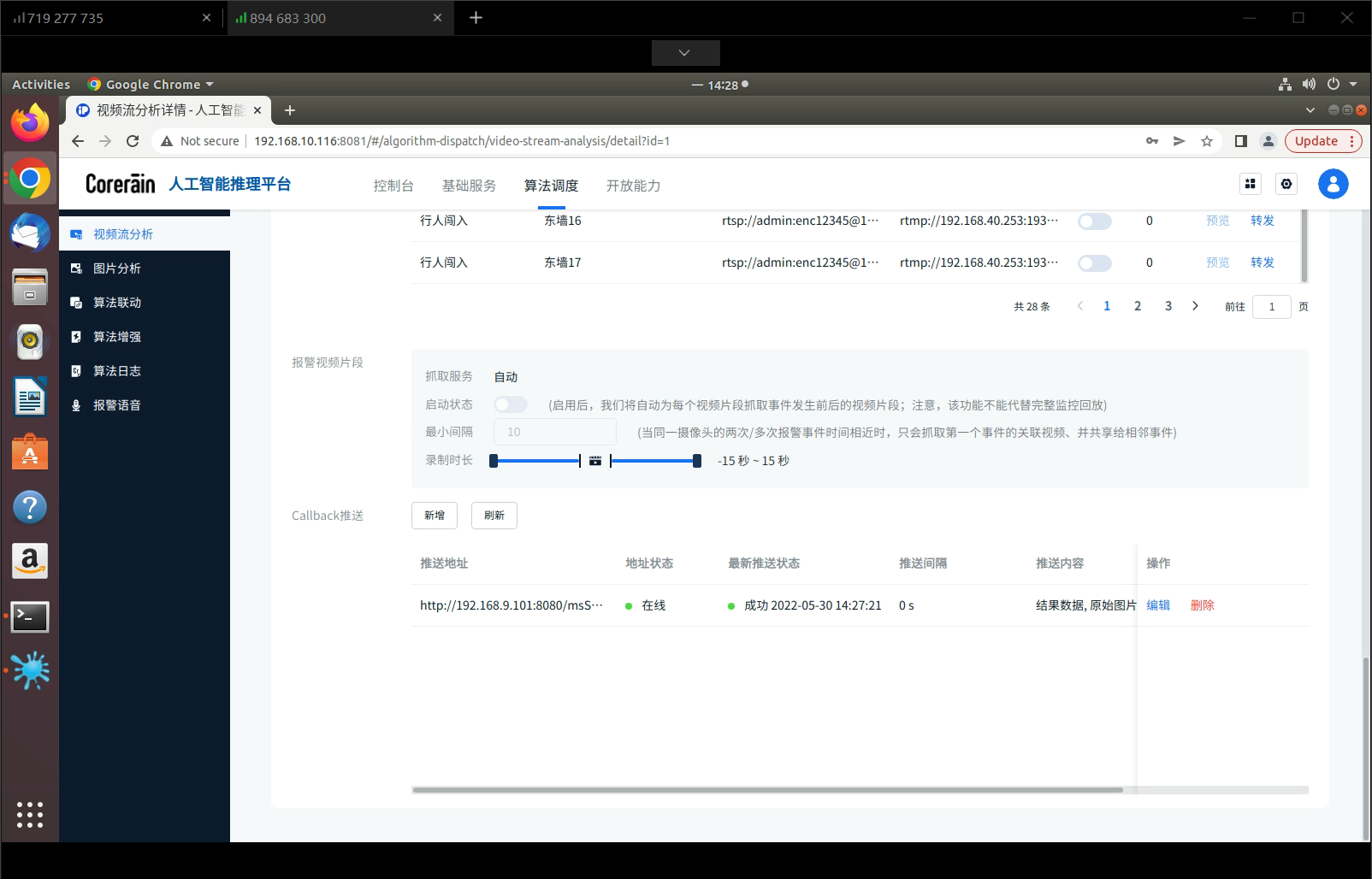Go back with the browser back arrow
The width and height of the screenshot is (1372, 879).
pyautogui.click(x=78, y=141)
